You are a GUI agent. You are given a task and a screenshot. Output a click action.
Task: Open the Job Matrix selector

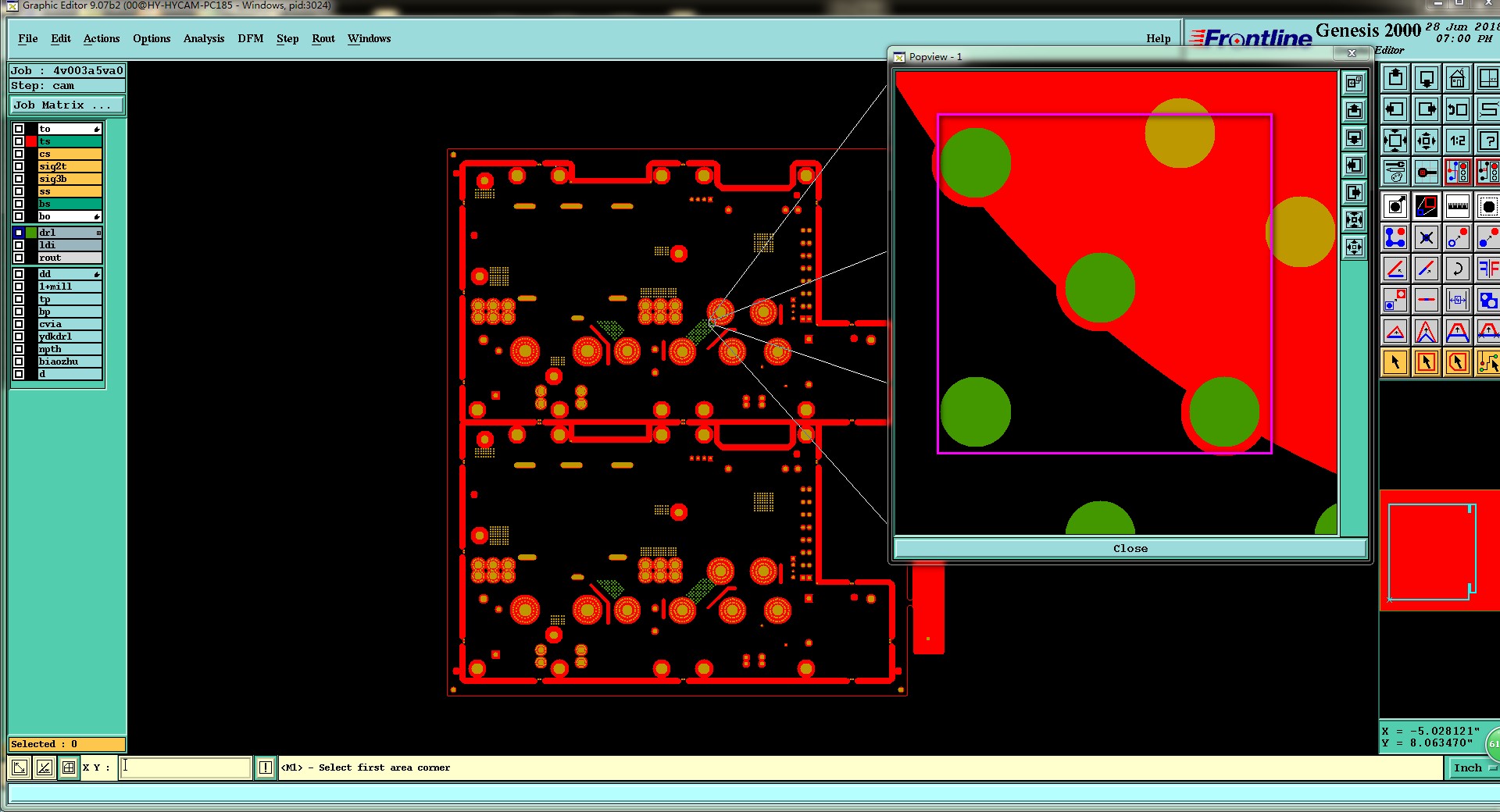click(x=66, y=105)
